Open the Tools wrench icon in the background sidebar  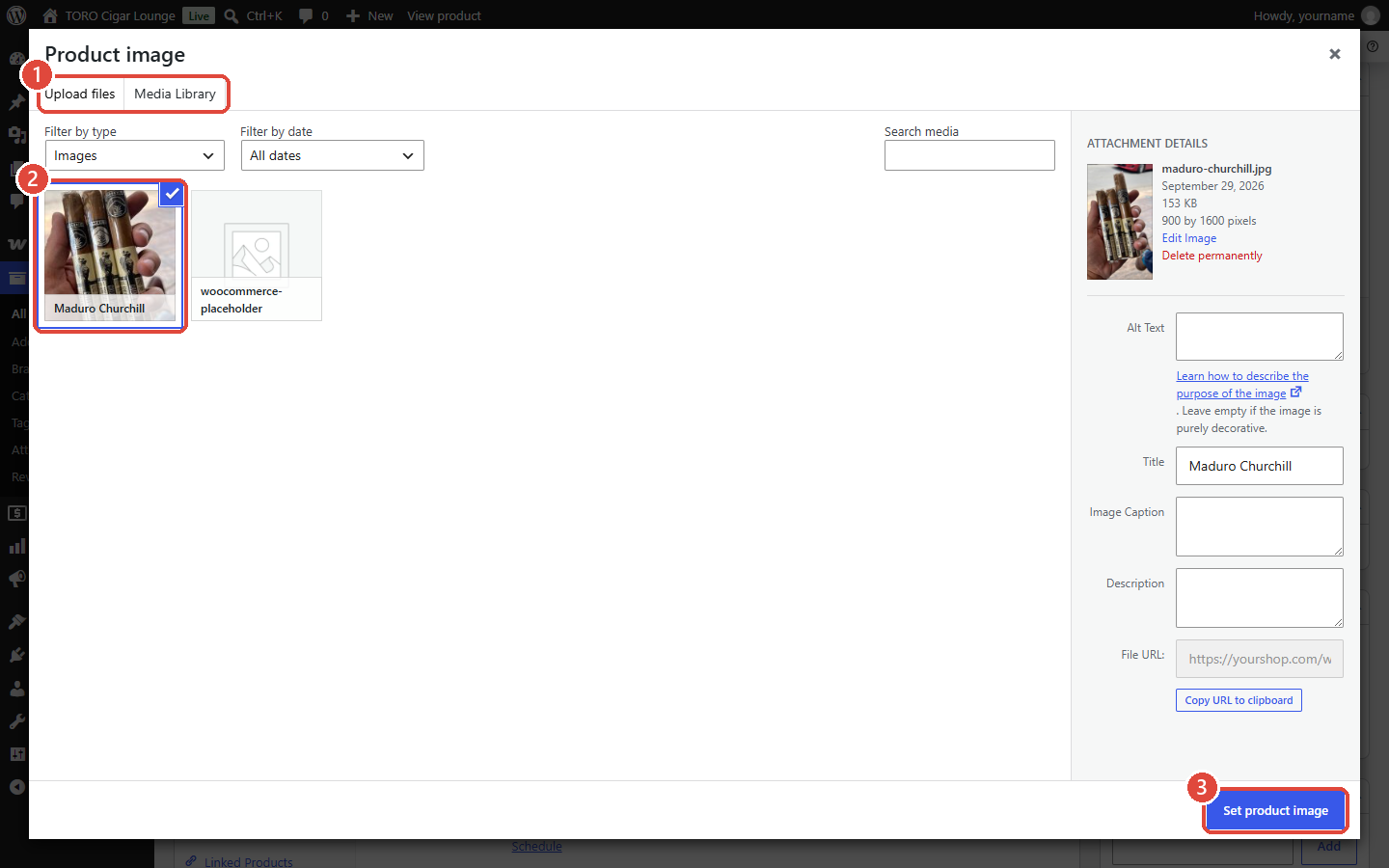[16, 721]
